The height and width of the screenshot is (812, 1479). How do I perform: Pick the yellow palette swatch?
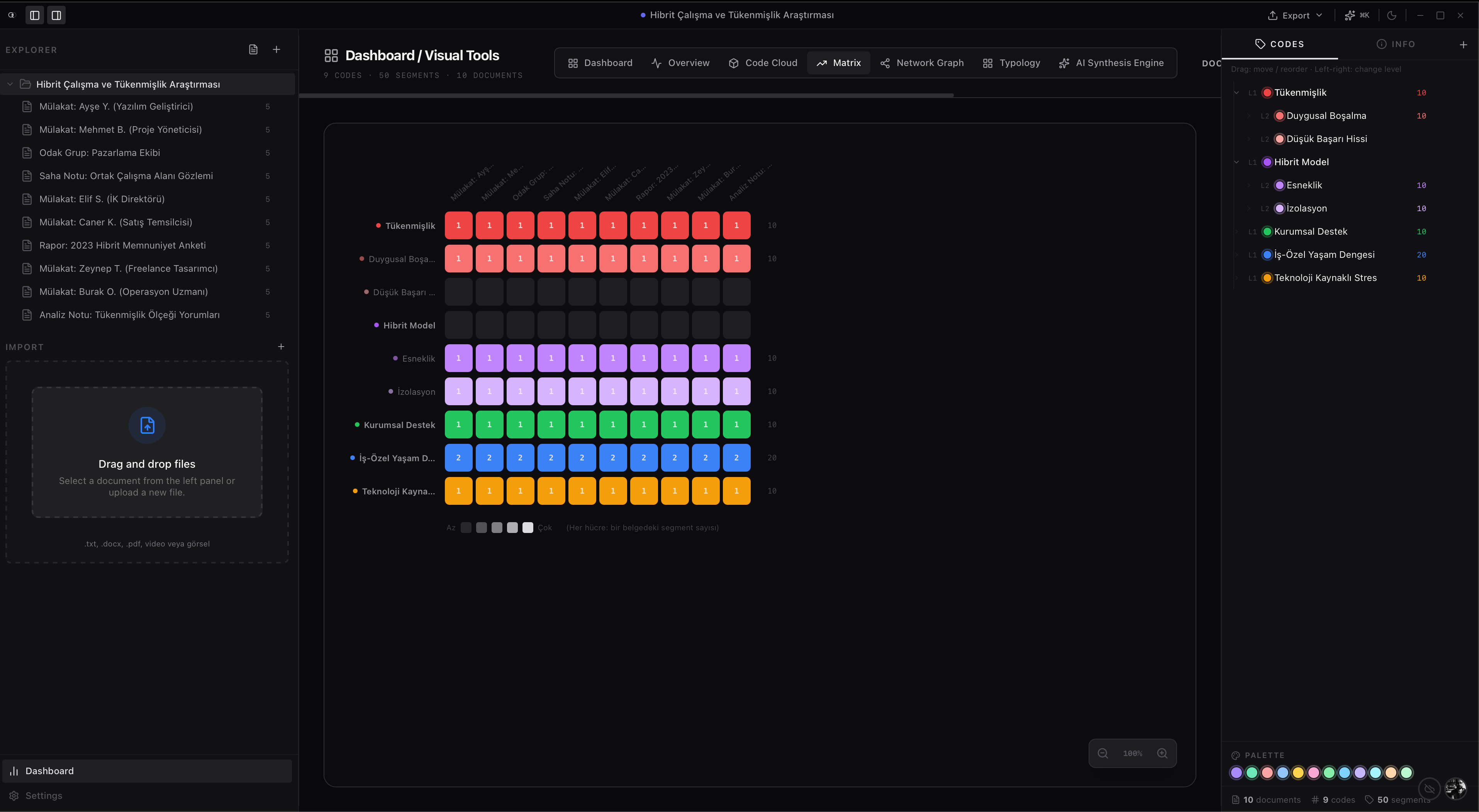tap(1298, 772)
